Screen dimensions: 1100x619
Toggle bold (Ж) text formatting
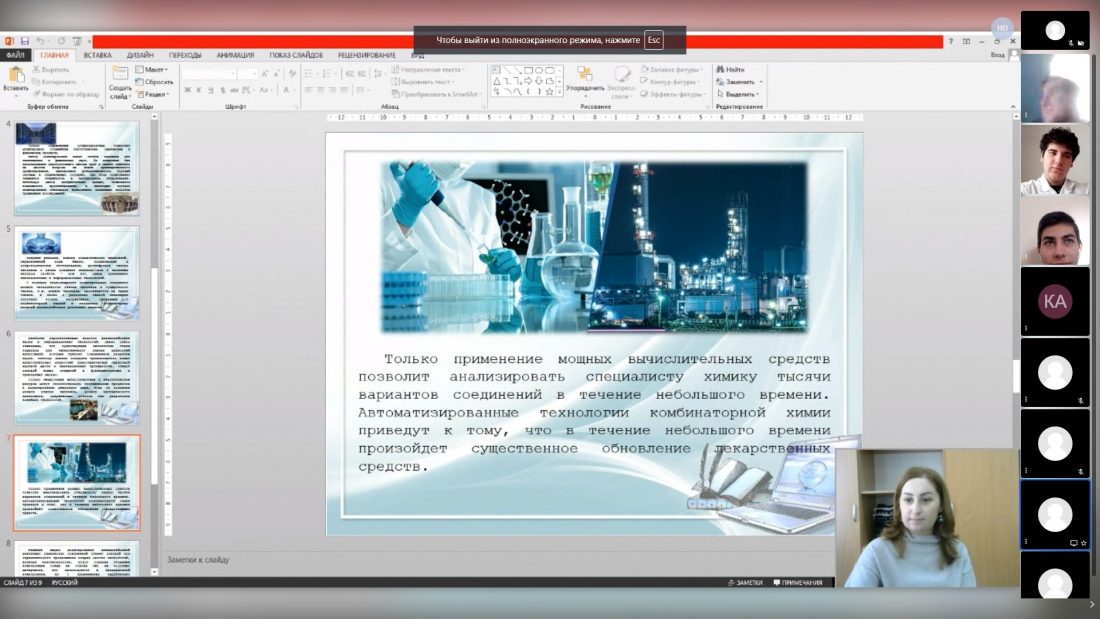click(x=186, y=90)
